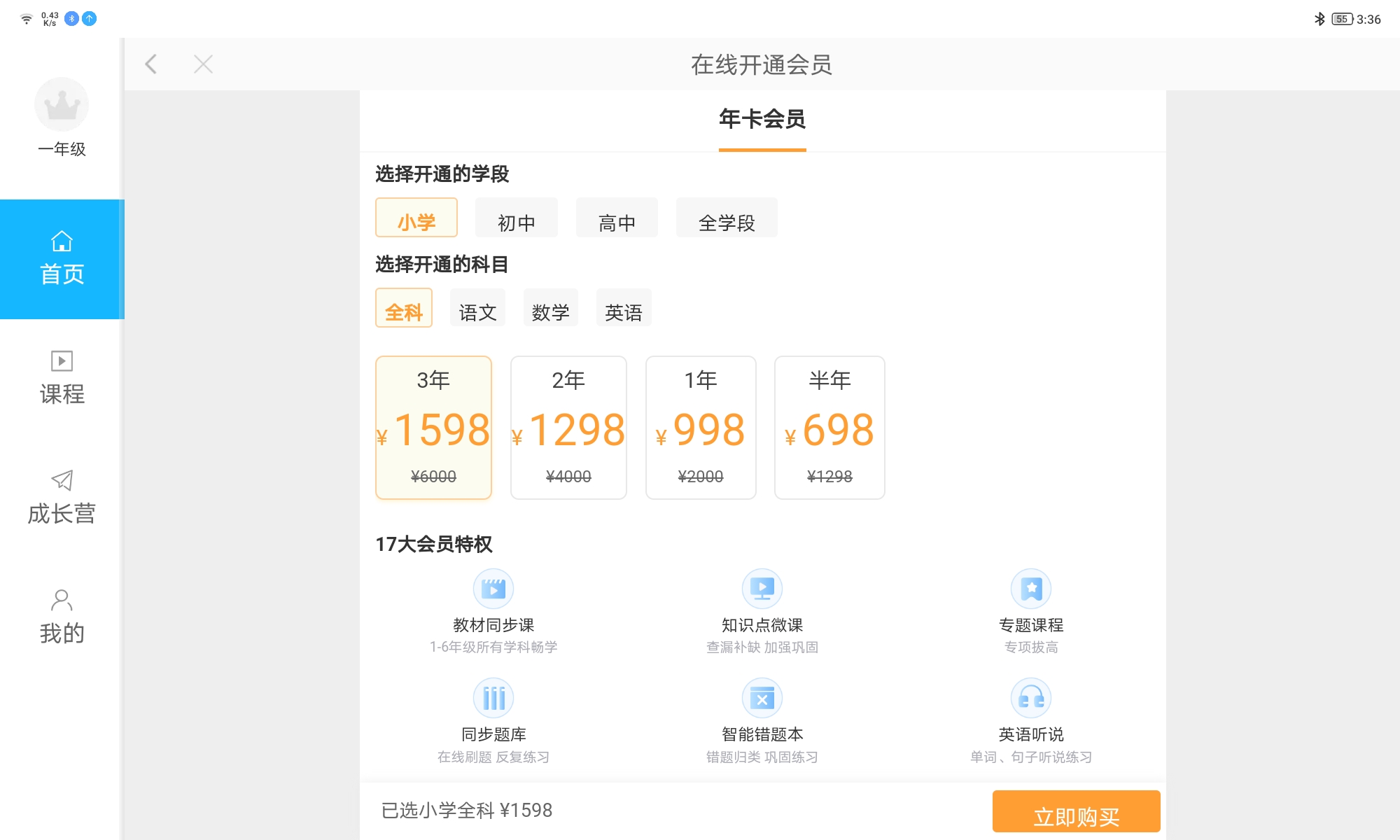Click the 智能错题本 smart mistake notebook icon

coord(762,697)
